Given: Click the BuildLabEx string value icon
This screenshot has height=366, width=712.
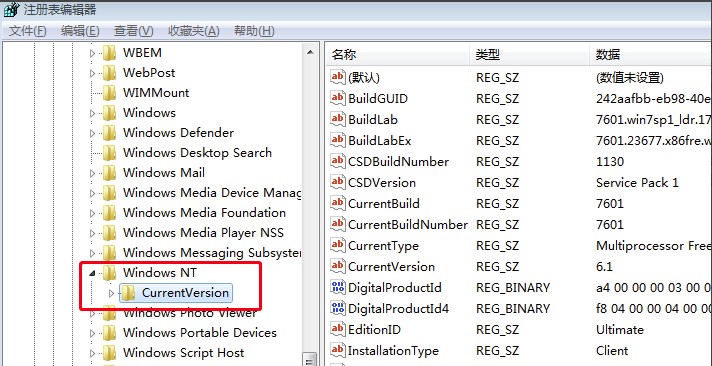Looking at the screenshot, I should click(338, 140).
